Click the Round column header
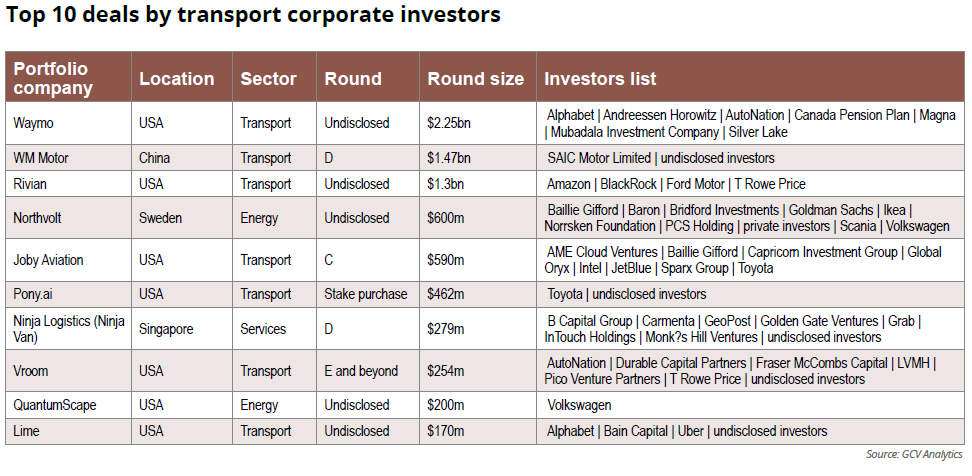The height and width of the screenshot is (476, 972). click(x=353, y=78)
